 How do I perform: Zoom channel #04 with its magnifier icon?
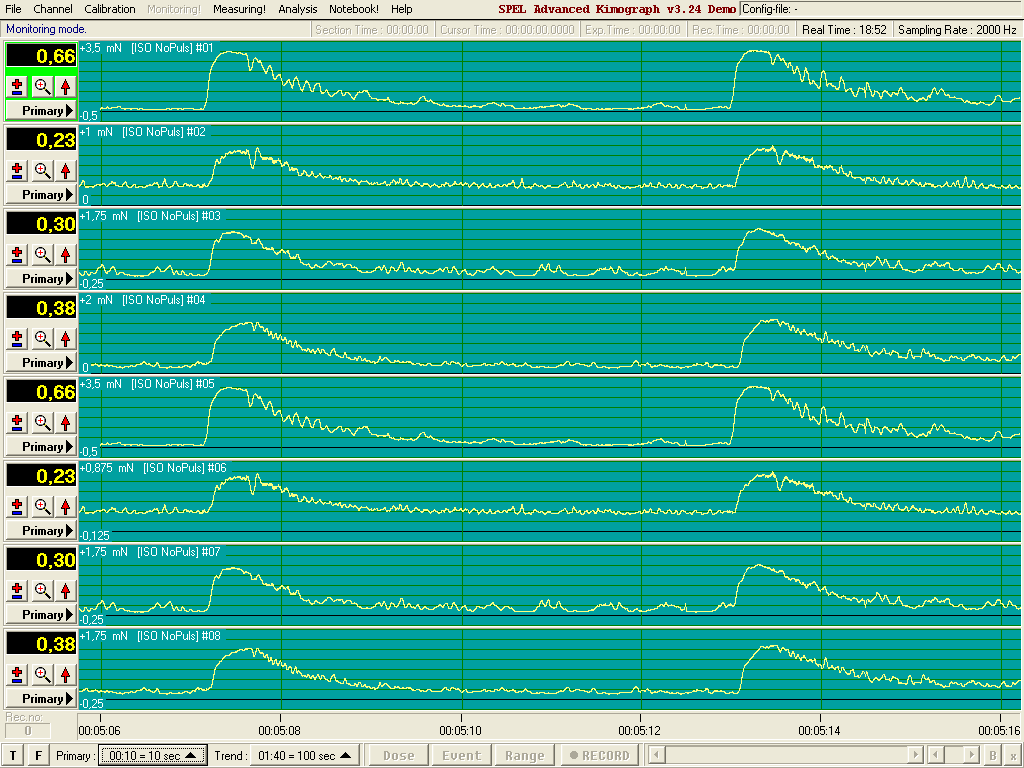pos(42,338)
